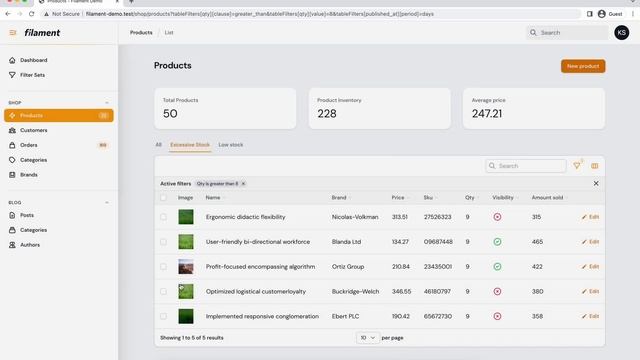Open the Ergonomic didactic flexibility product
640x360 pixels.
[x=246, y=217]
